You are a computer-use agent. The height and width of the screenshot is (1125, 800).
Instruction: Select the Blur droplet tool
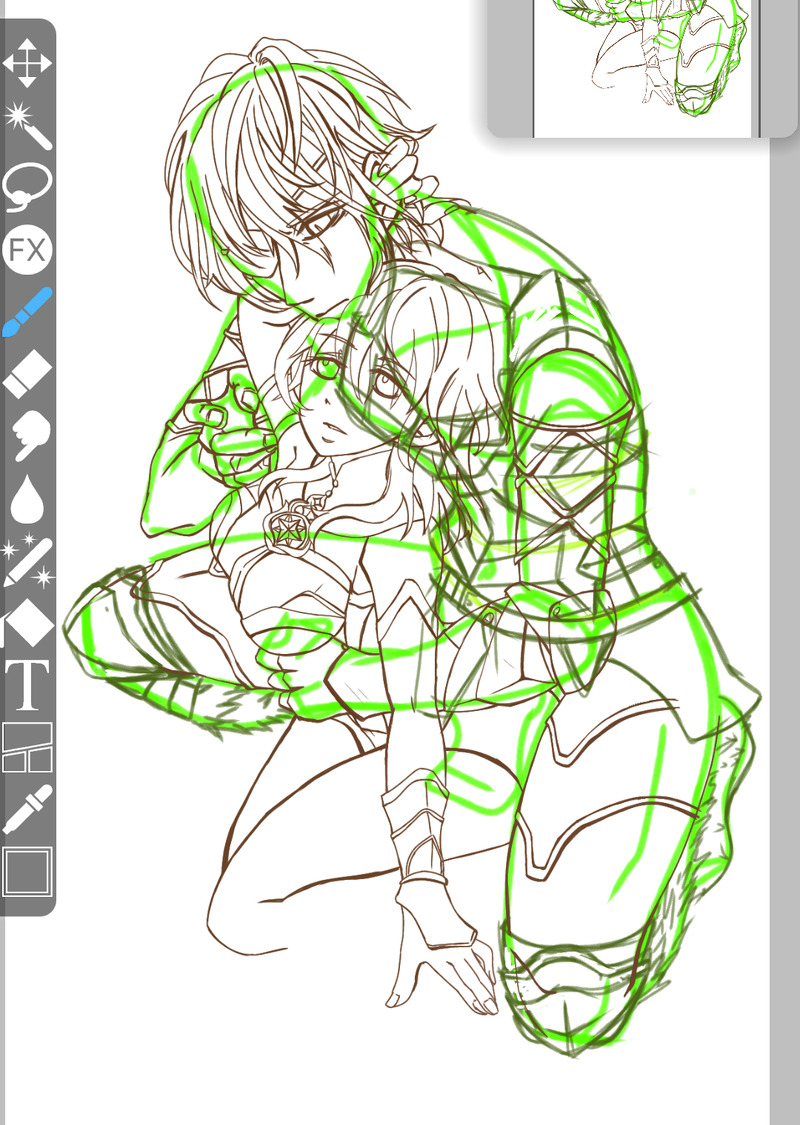click(27, 498)
